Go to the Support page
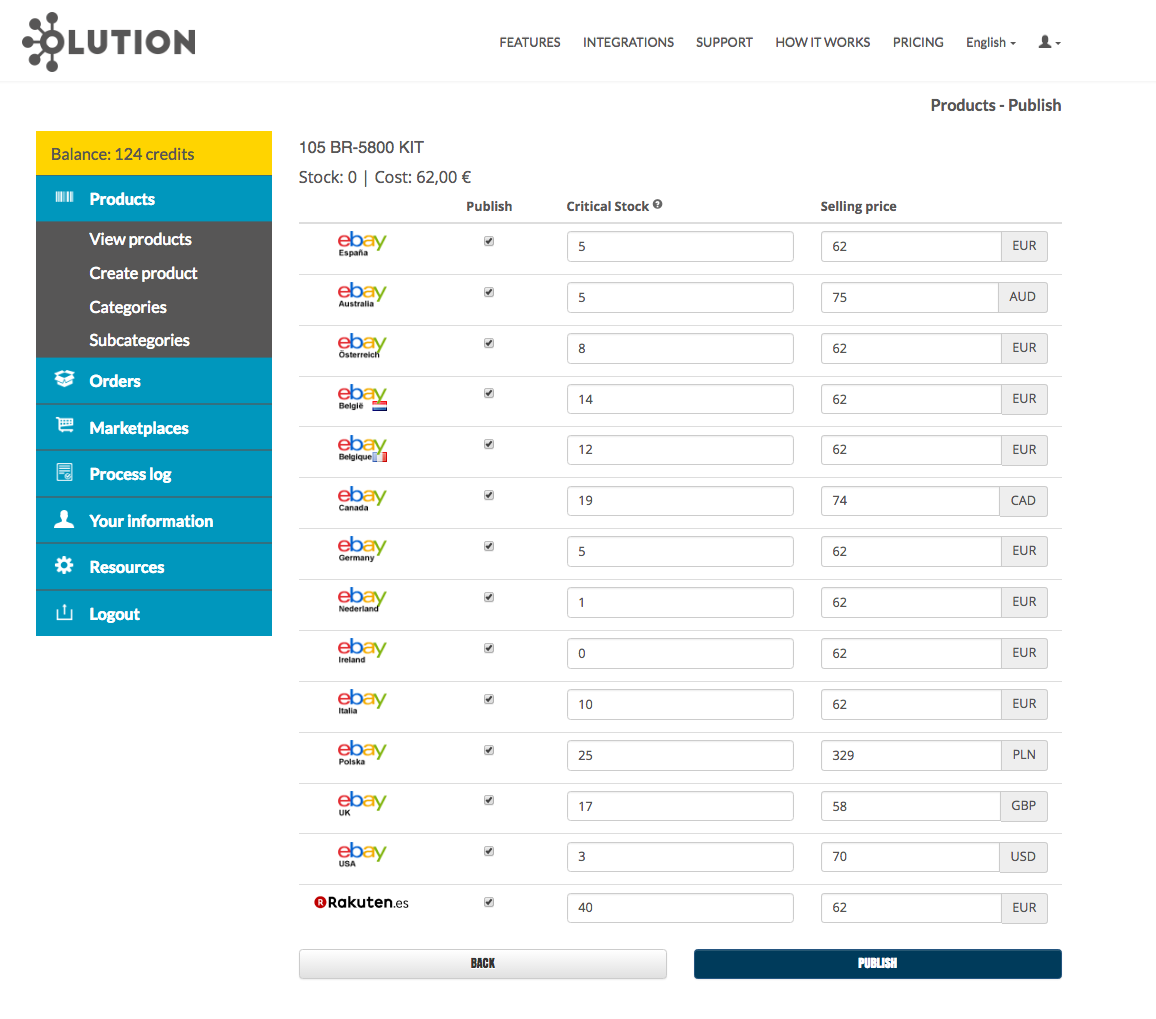1156x1019 pixels. tap(724, 42)
